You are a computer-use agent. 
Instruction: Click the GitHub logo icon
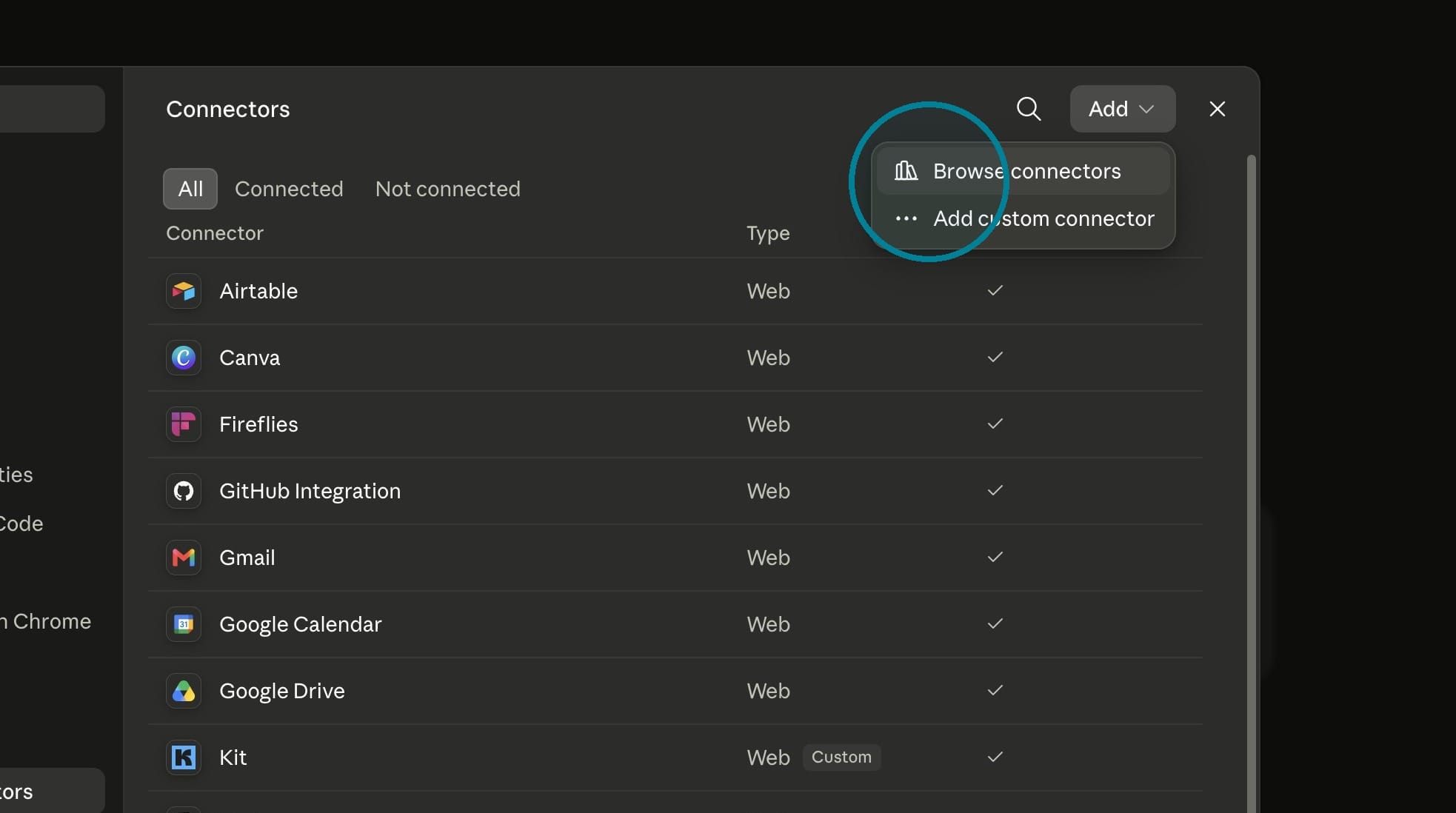[184, 491]
